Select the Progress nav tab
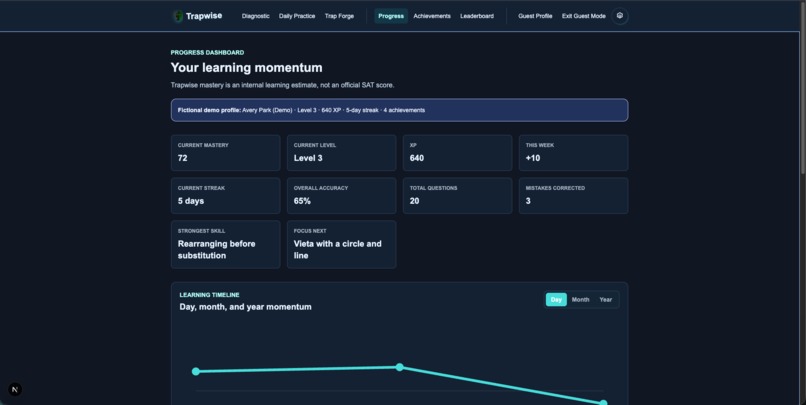The height and width of the screenshot is (405, 806). click(391, 16)
